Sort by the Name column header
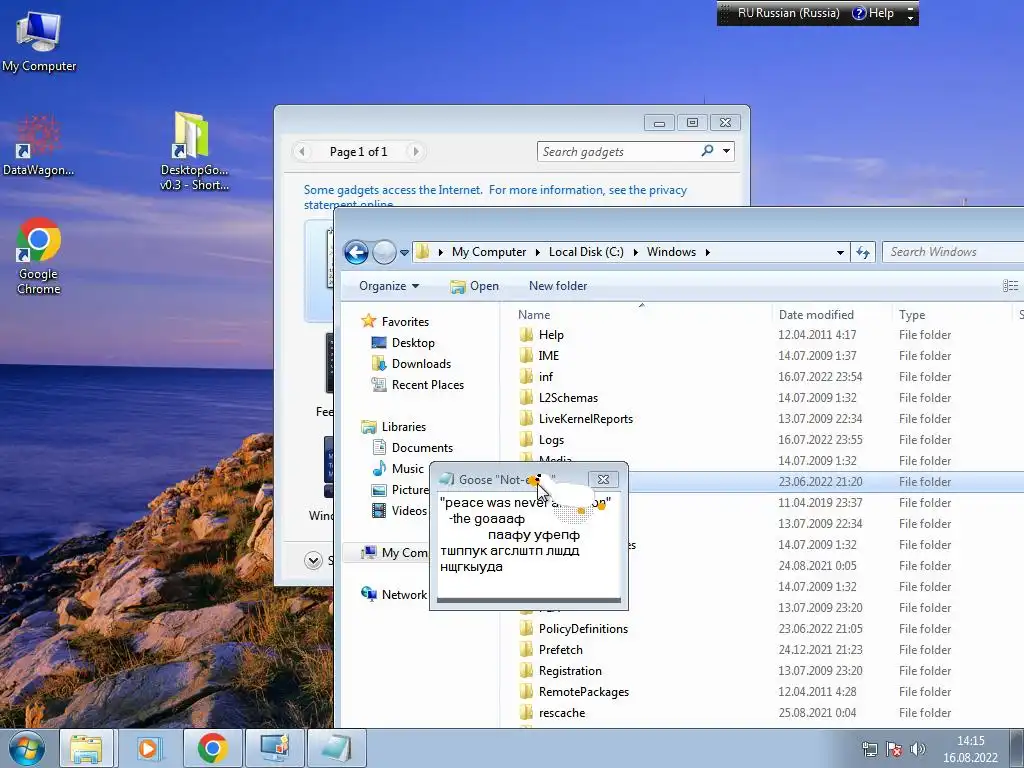Viewport: 1024px width, 768px height. (x=643, y=315)
